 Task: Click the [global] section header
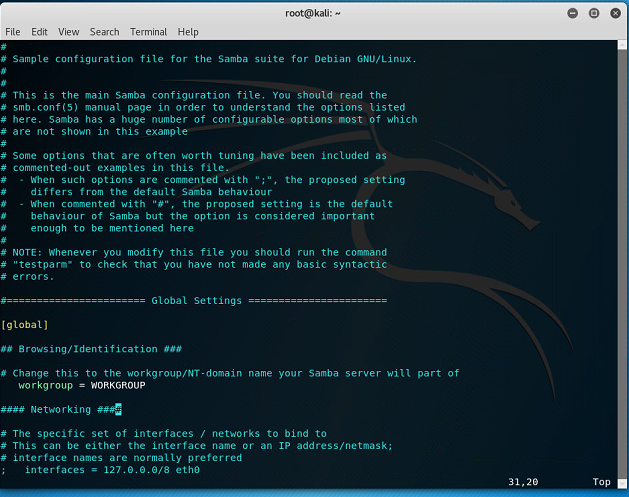[24, 325]
